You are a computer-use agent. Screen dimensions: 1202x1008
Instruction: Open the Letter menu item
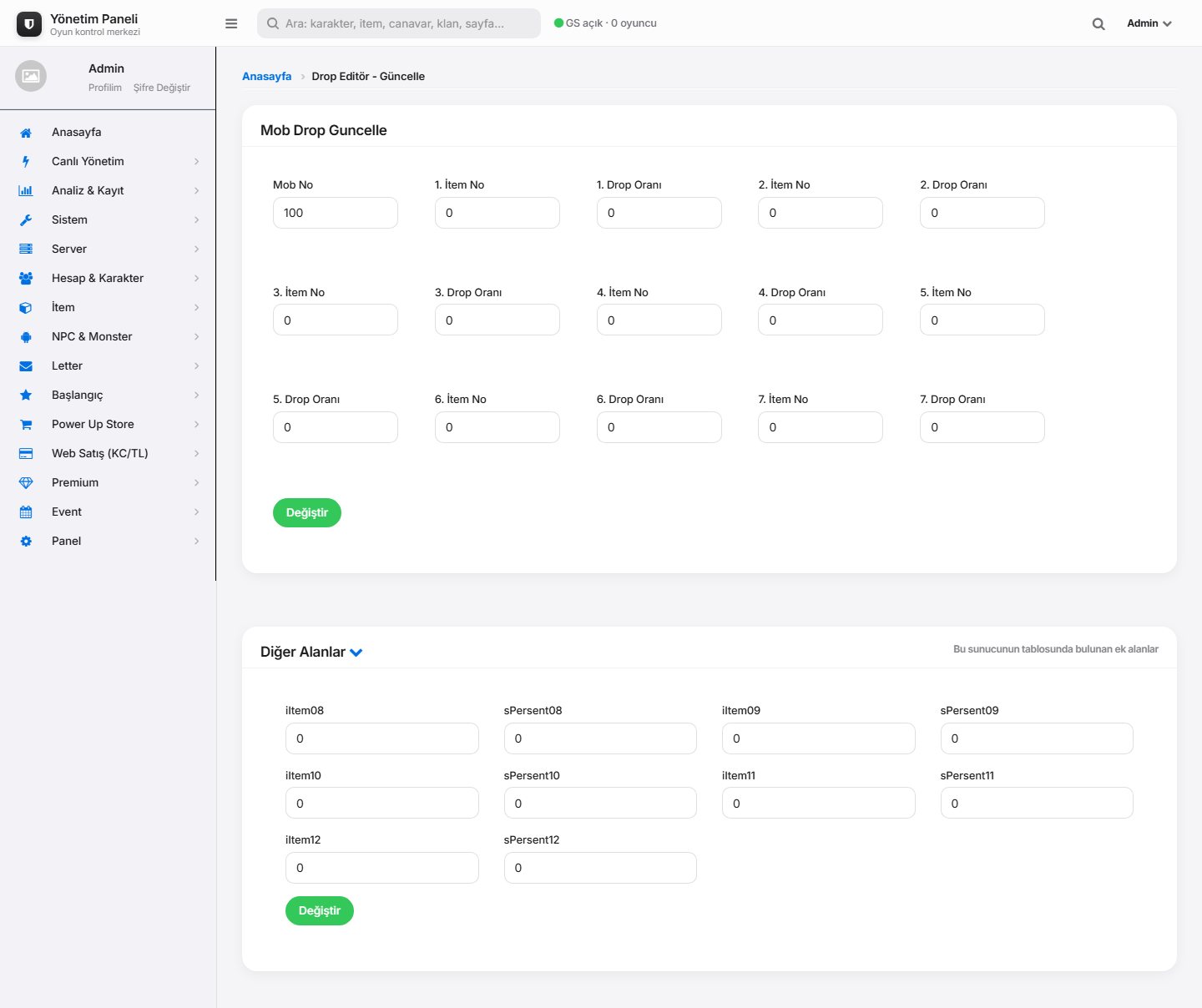[108, 365]
